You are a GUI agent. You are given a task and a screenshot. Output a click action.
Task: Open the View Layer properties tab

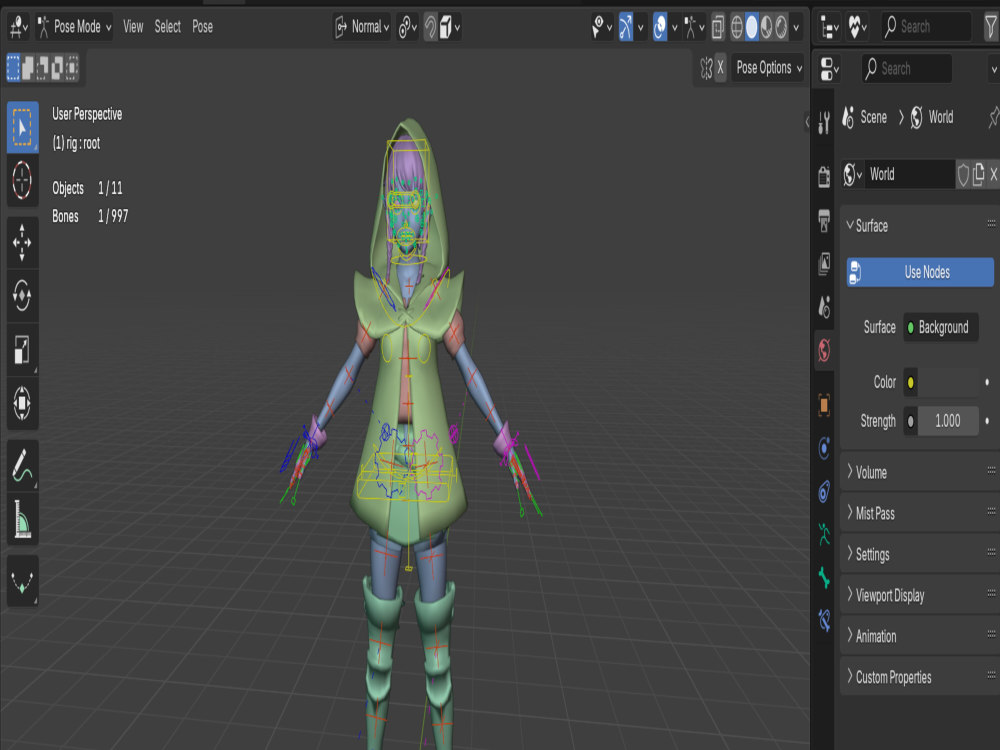coord(824,263)
